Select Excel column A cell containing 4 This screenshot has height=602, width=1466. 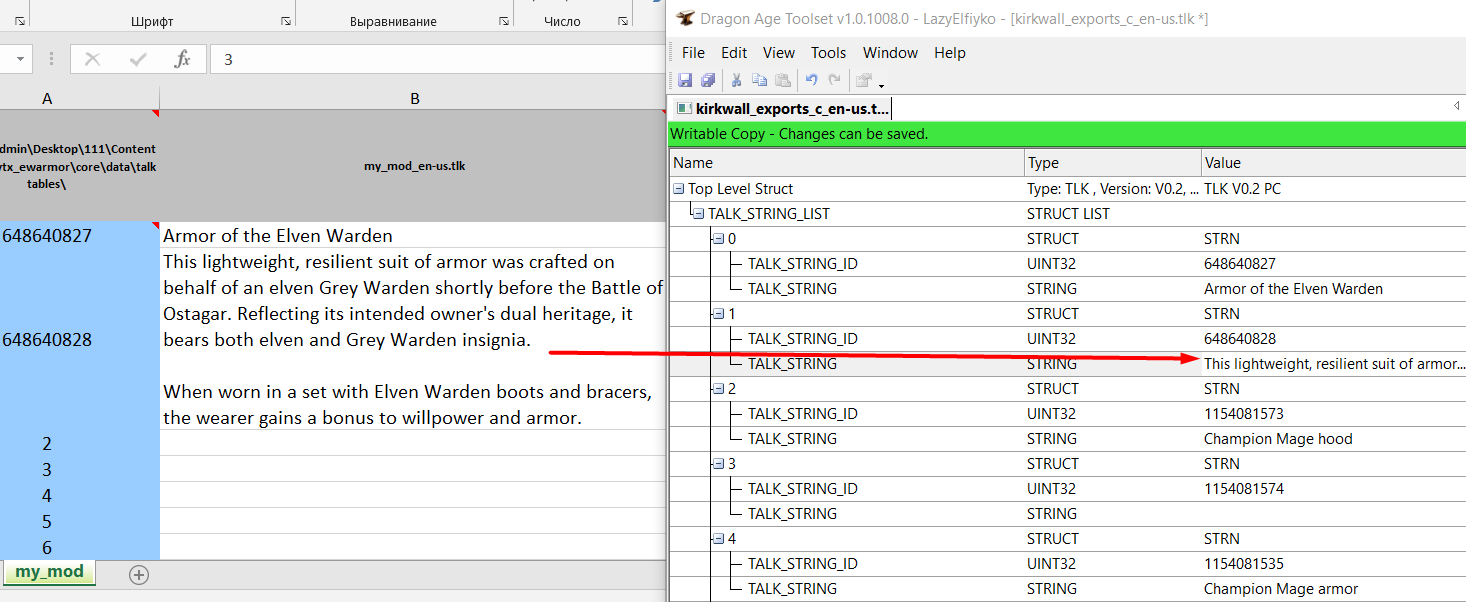pos(80,496)
